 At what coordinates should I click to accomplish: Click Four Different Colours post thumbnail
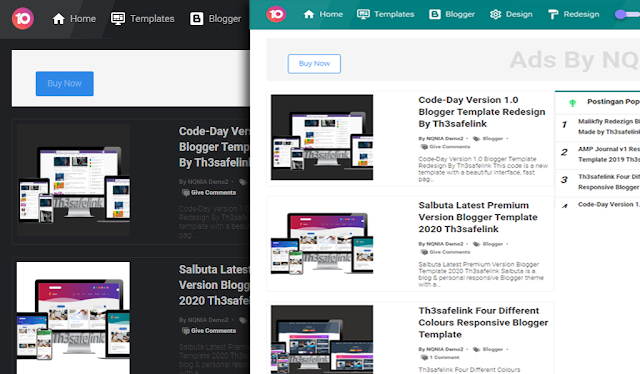tap(322, 340)
